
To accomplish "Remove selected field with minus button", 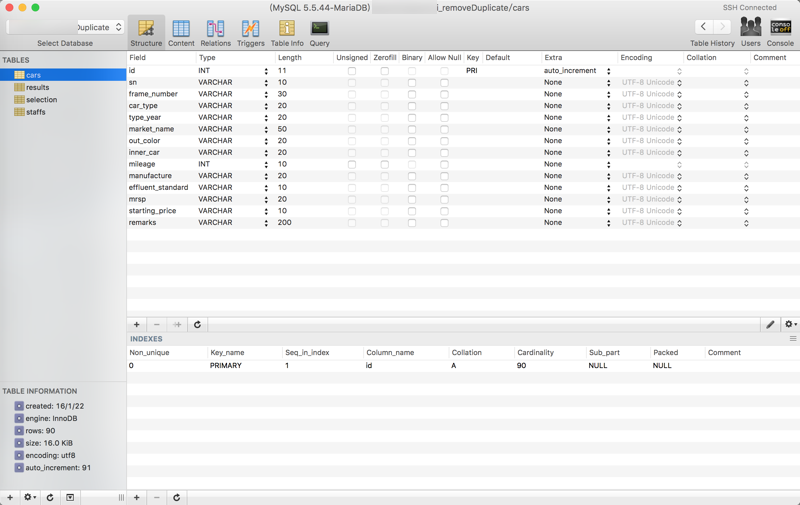I will point(157,324).
